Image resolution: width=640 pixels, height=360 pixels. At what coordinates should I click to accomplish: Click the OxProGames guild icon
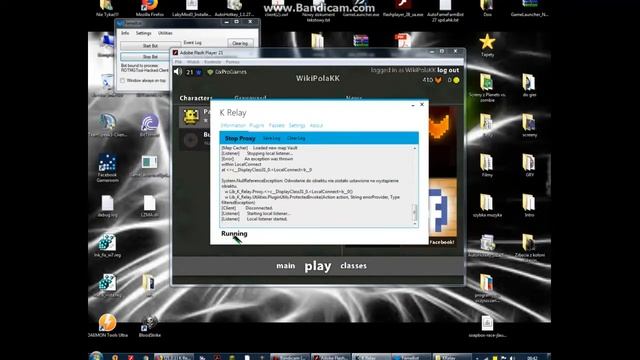210,72
